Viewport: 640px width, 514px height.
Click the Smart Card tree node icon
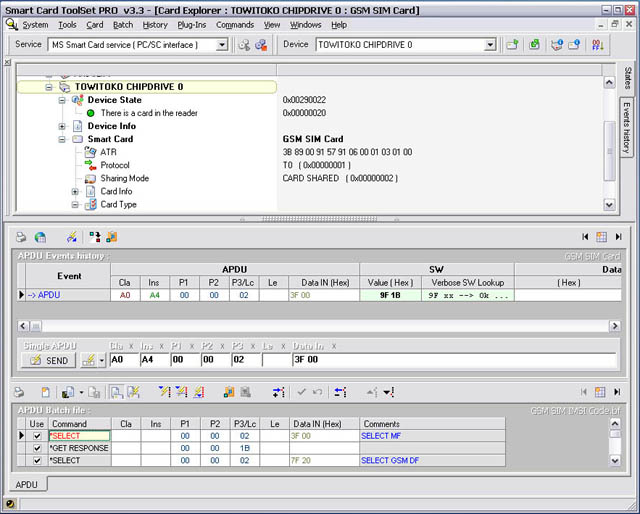tap(77, 139)
